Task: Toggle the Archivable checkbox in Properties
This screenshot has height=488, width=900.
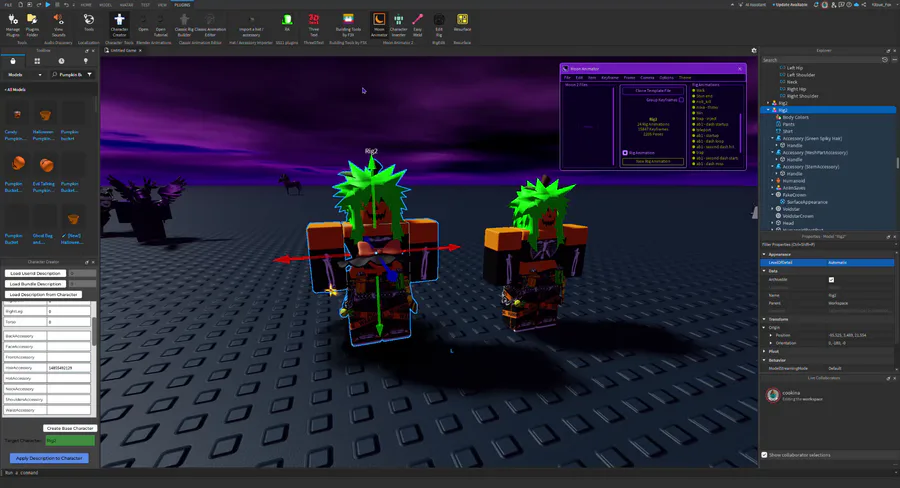Action: [x=831, y=280]
